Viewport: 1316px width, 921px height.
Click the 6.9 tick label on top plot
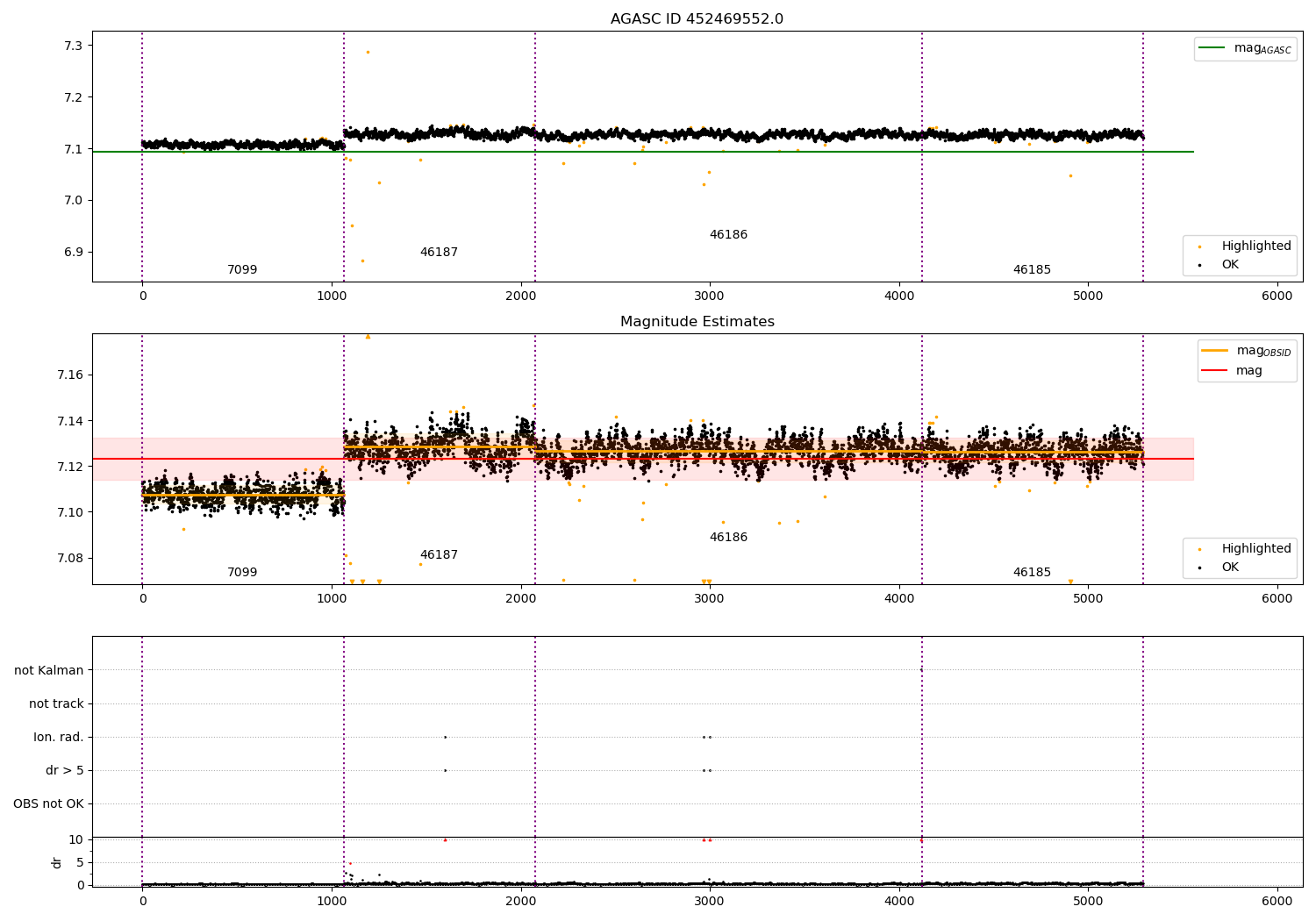75,253
